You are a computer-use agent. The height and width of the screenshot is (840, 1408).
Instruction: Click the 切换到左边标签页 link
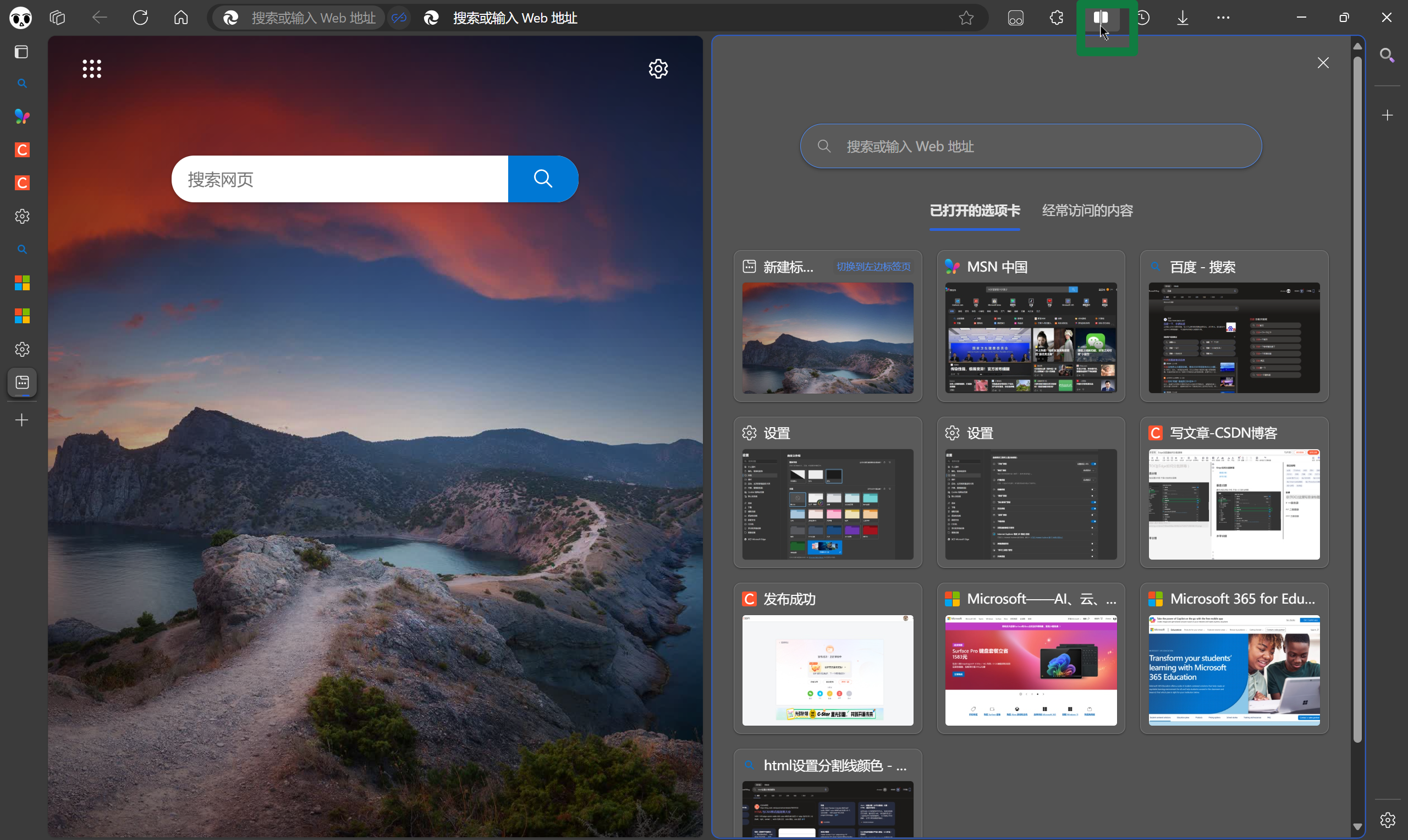point(873,267)
